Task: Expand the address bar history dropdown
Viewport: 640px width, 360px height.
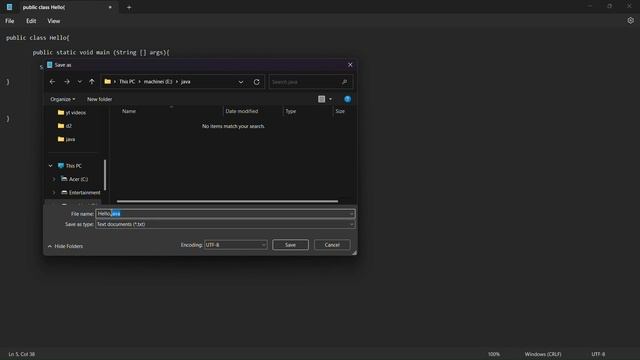Action: 241,82
